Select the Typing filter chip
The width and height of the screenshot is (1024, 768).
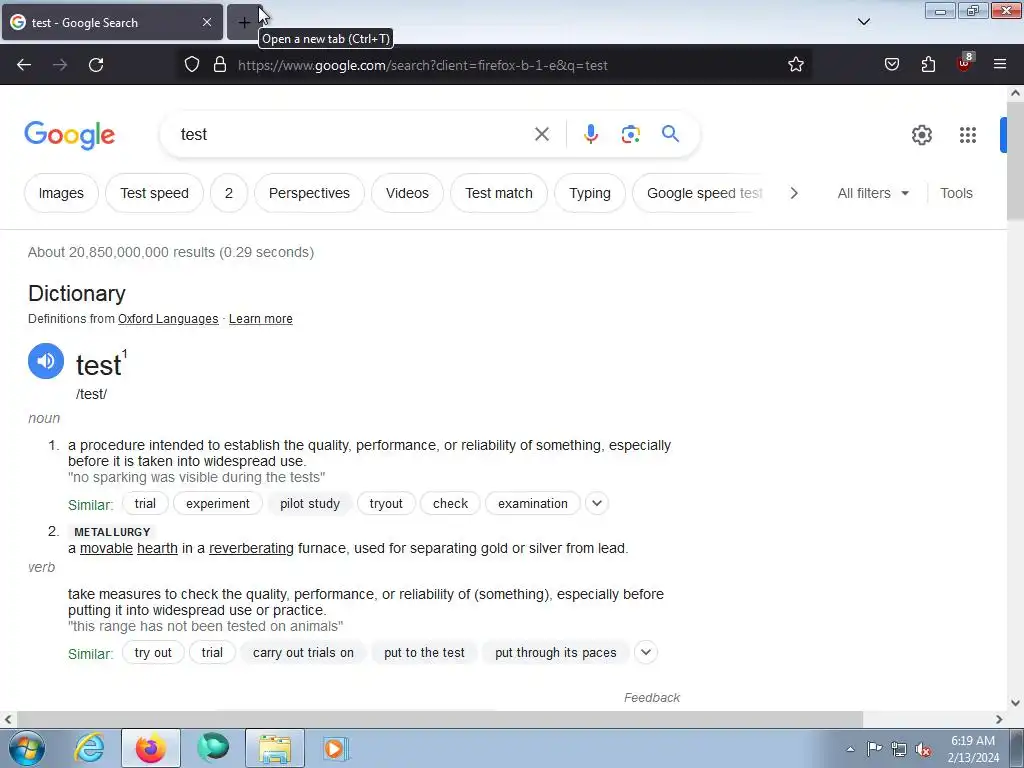(x=590, y=193)
